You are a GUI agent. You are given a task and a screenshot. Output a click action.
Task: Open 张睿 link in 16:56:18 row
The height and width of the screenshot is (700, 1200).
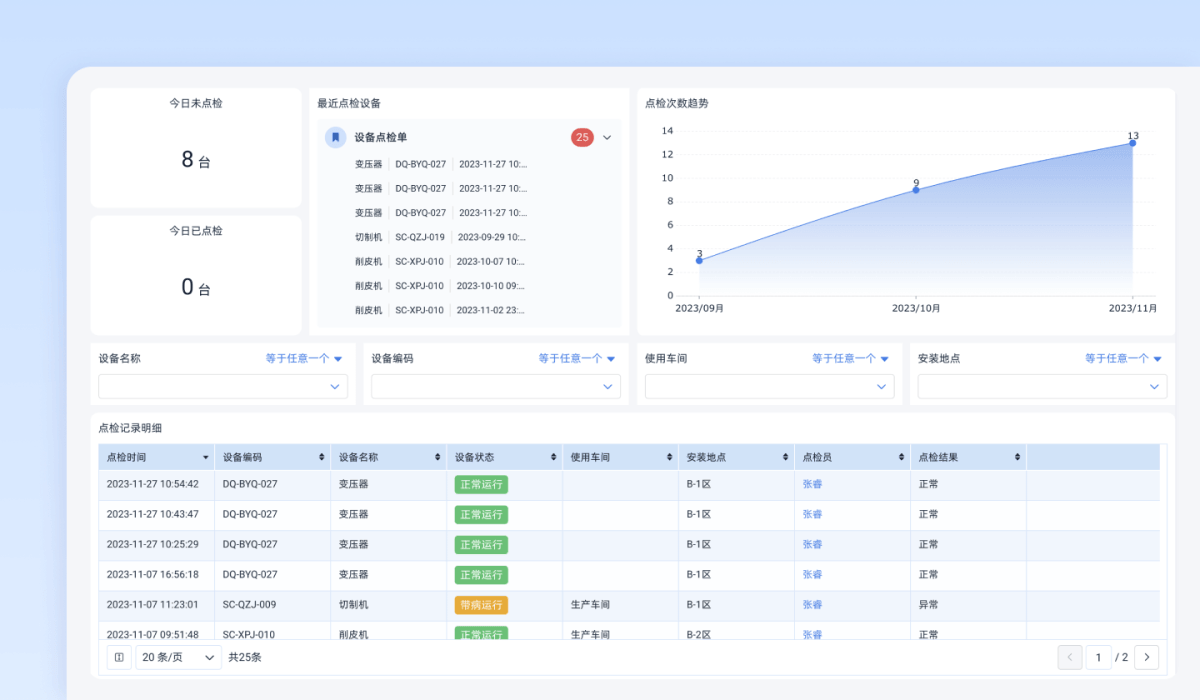click(x=812, y=574)
